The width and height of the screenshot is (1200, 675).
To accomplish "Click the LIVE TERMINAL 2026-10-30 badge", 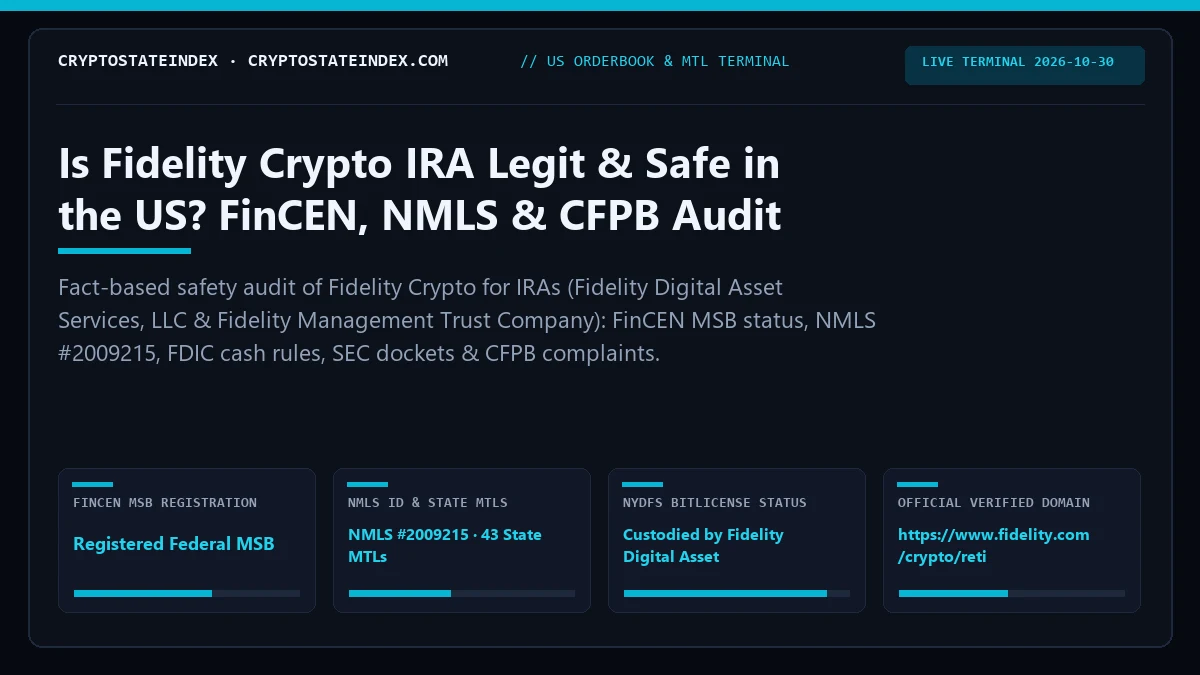I will click(1025, 65).
